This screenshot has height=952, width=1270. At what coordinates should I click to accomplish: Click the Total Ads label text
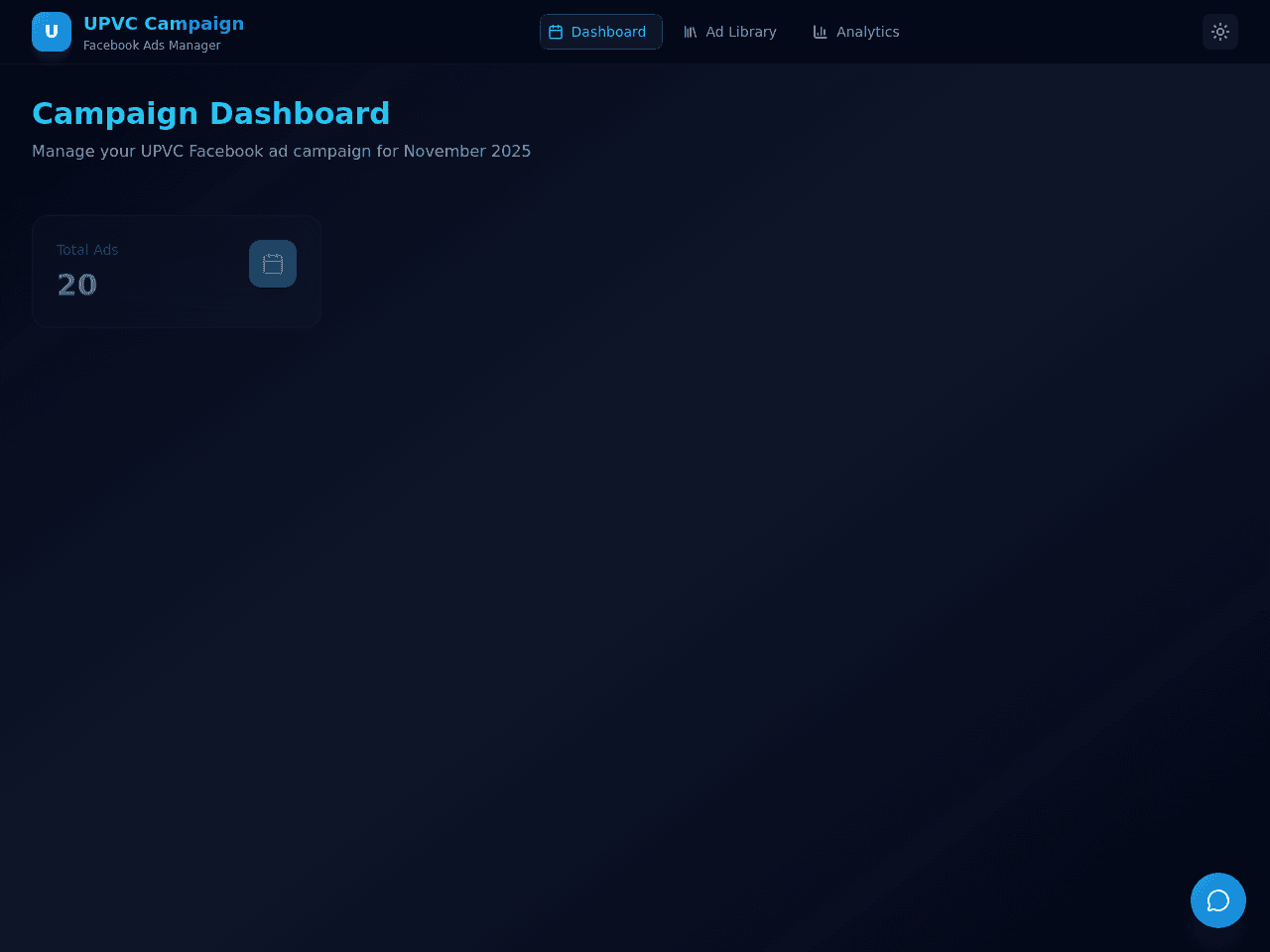(x=87, y=250)
